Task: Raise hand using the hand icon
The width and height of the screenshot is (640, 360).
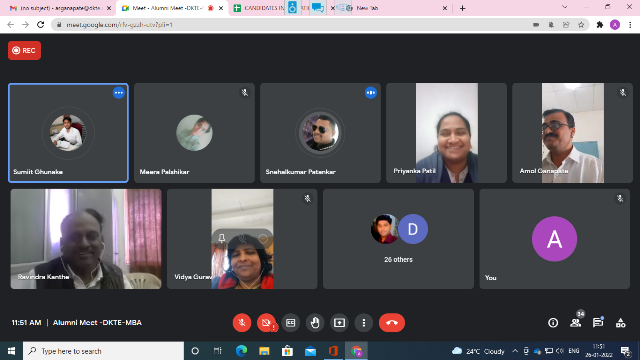Action: tap(315, 323)
